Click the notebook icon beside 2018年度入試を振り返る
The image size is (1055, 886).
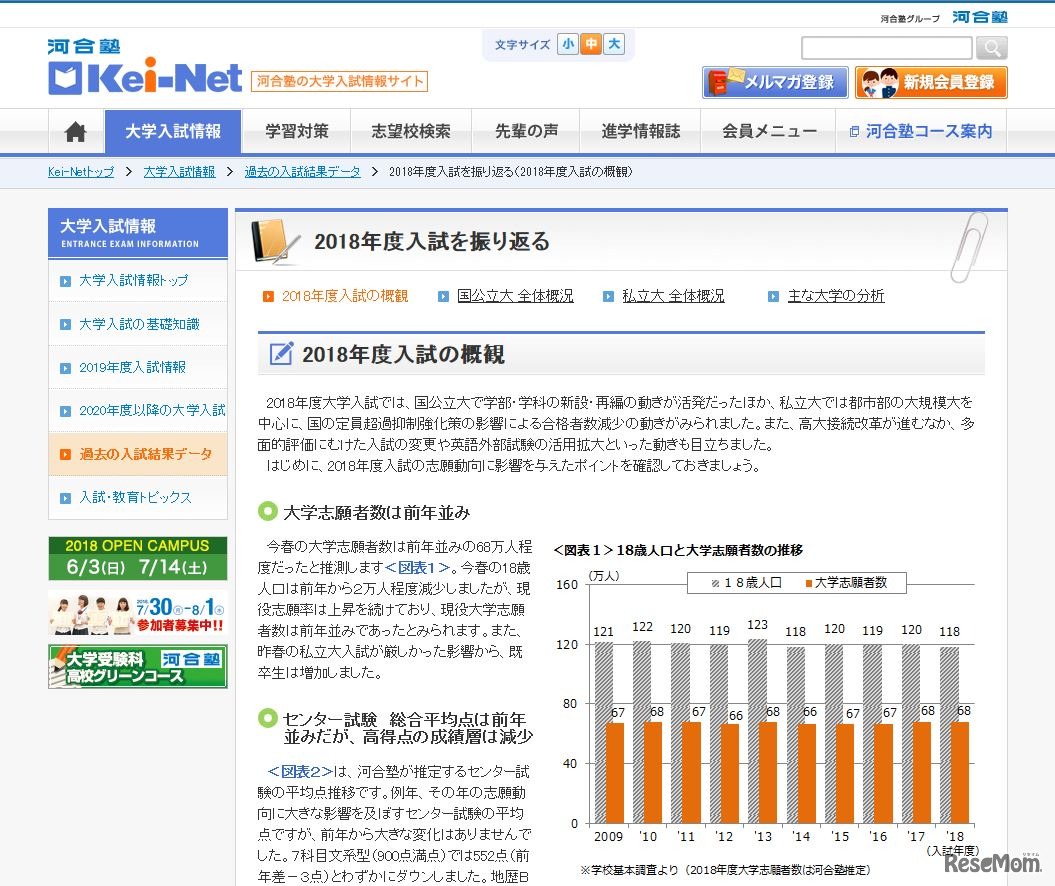(273, 240)
